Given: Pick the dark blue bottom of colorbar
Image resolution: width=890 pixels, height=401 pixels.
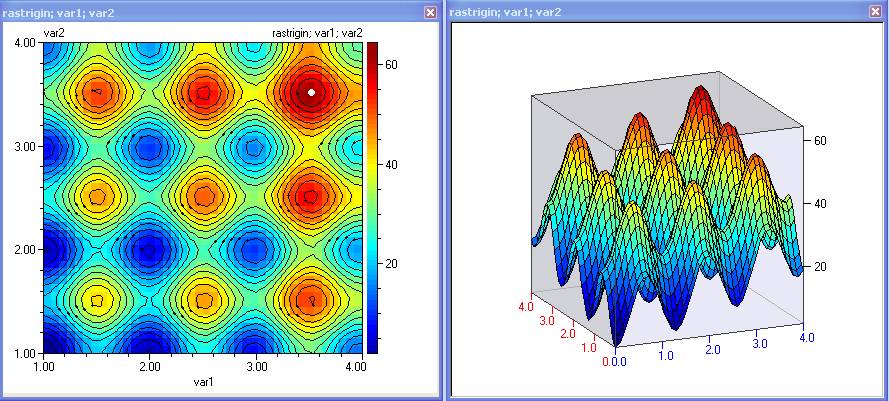Looking at the screenshot, I should pos(372,346).
